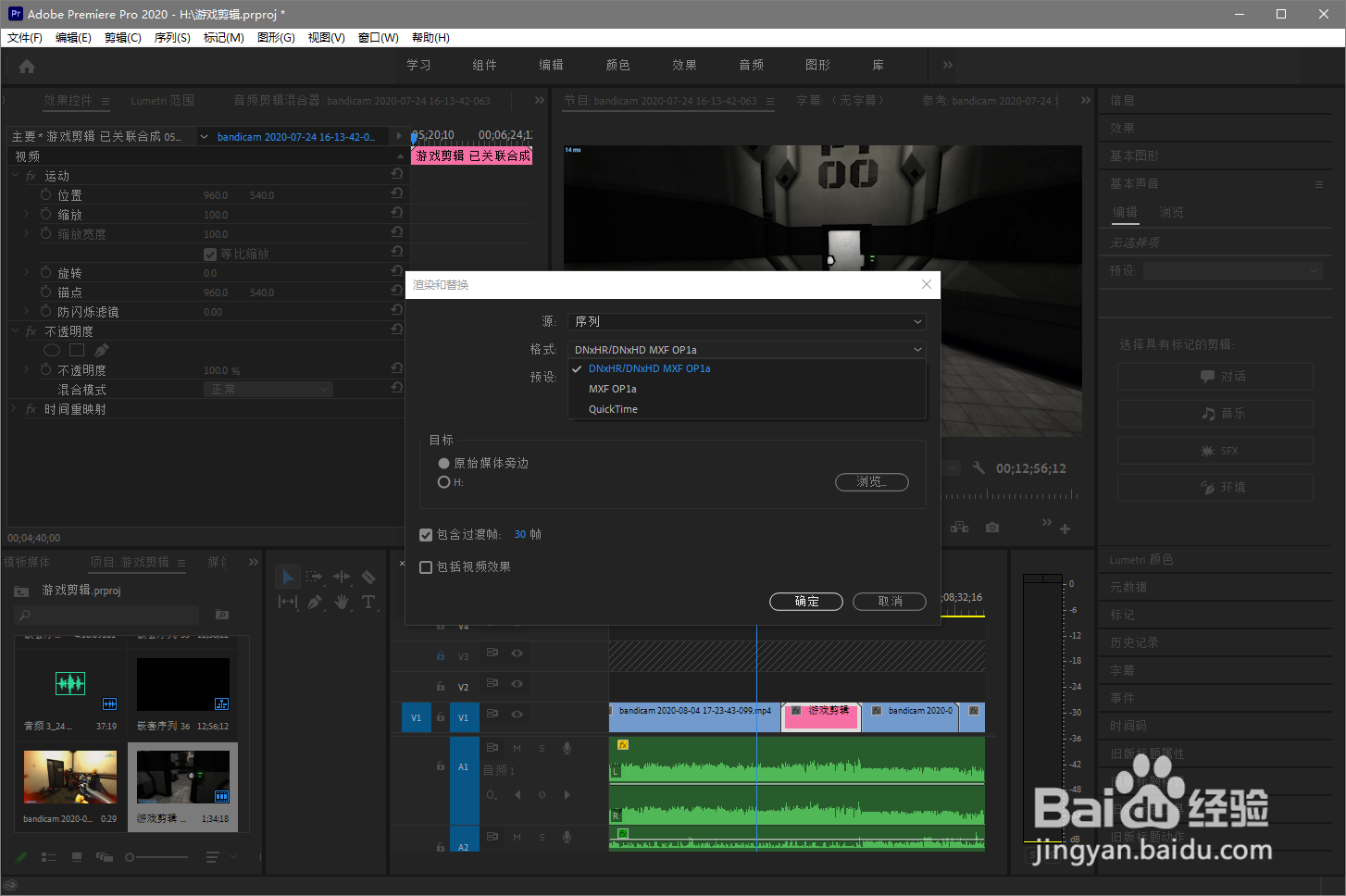Open the Program Monitor button editor plus

point(1066,529)
